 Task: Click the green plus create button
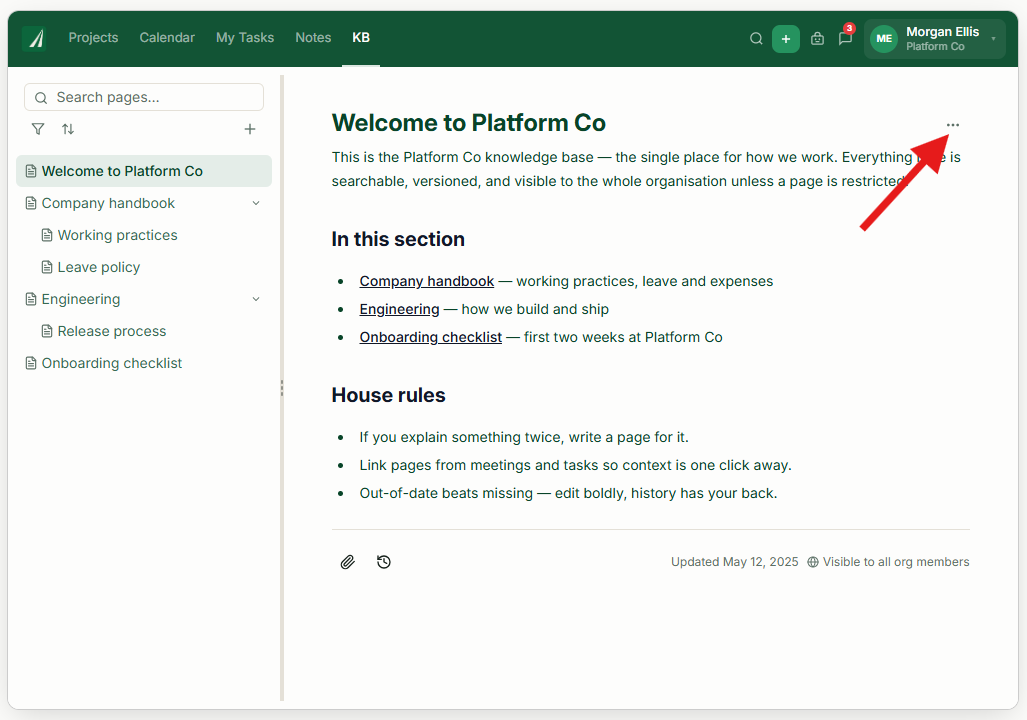(x=785, y=39)
